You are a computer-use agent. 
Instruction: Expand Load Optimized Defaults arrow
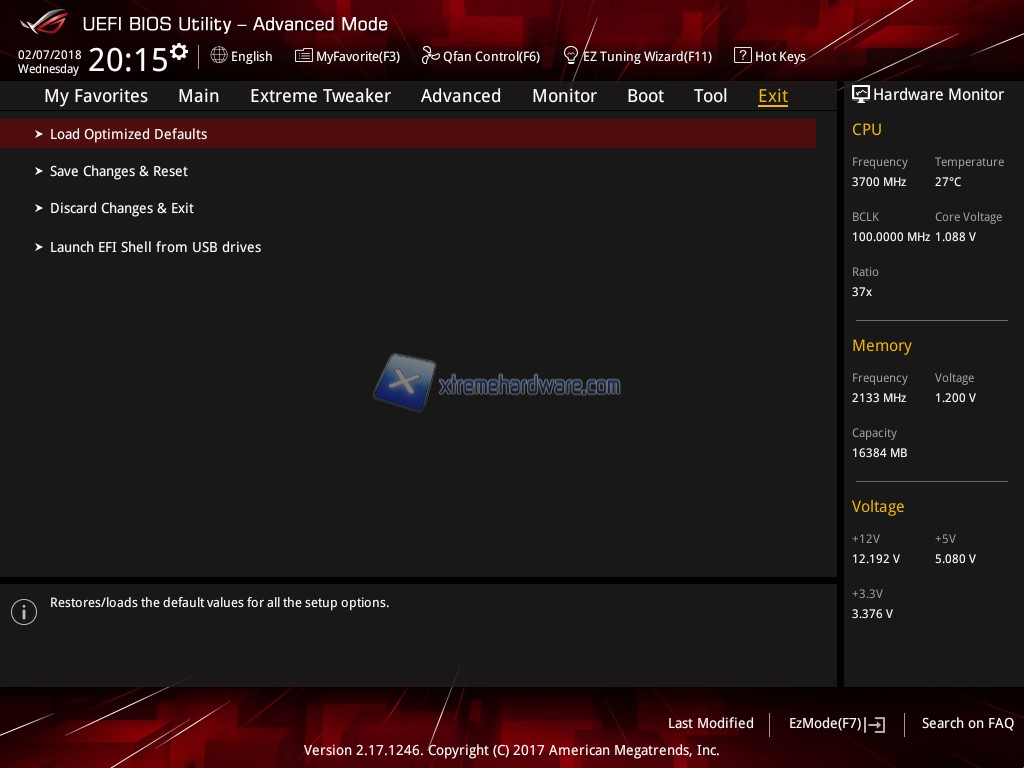click(x=39, y=134)
